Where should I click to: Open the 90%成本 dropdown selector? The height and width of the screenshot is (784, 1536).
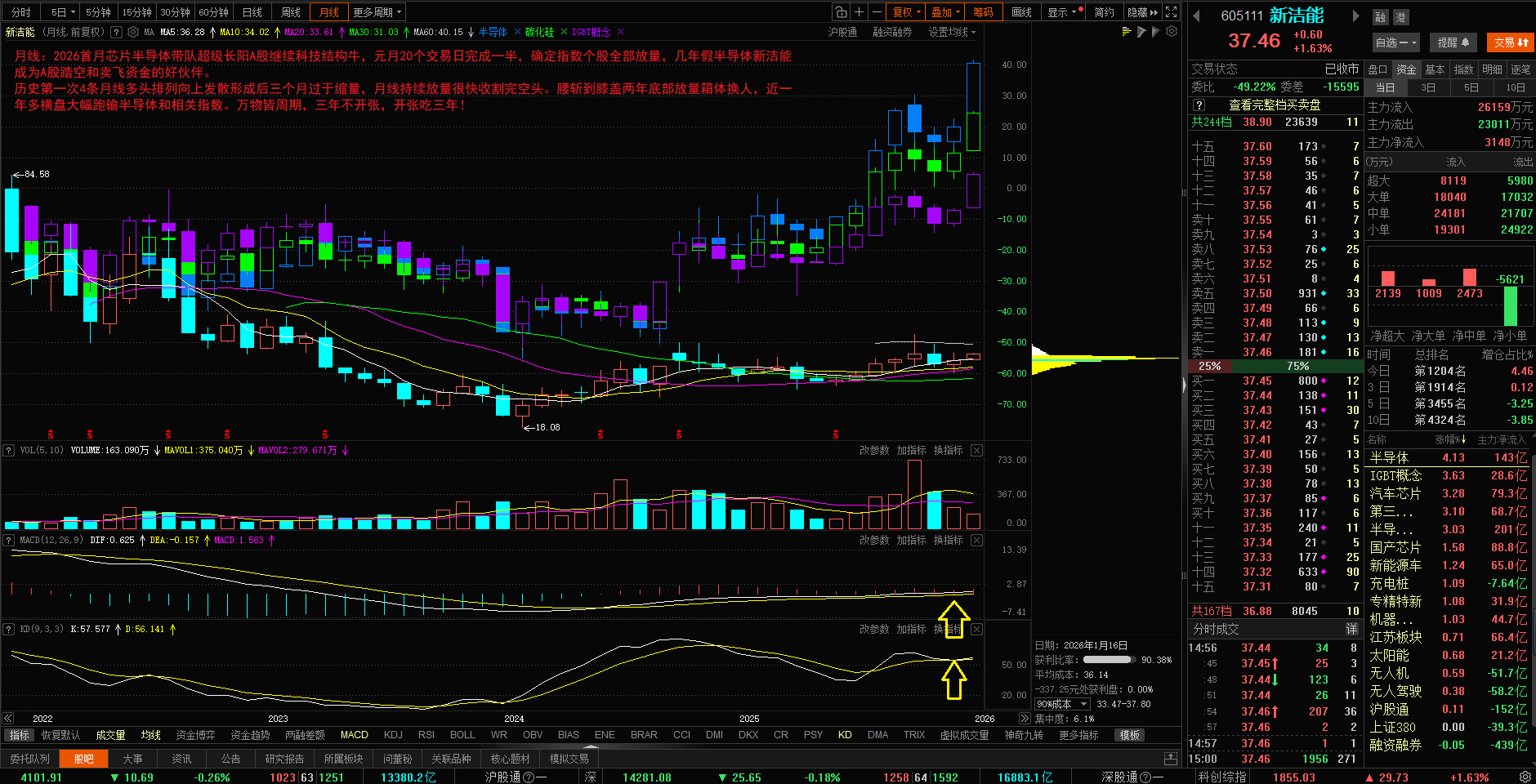[1062, 704]
